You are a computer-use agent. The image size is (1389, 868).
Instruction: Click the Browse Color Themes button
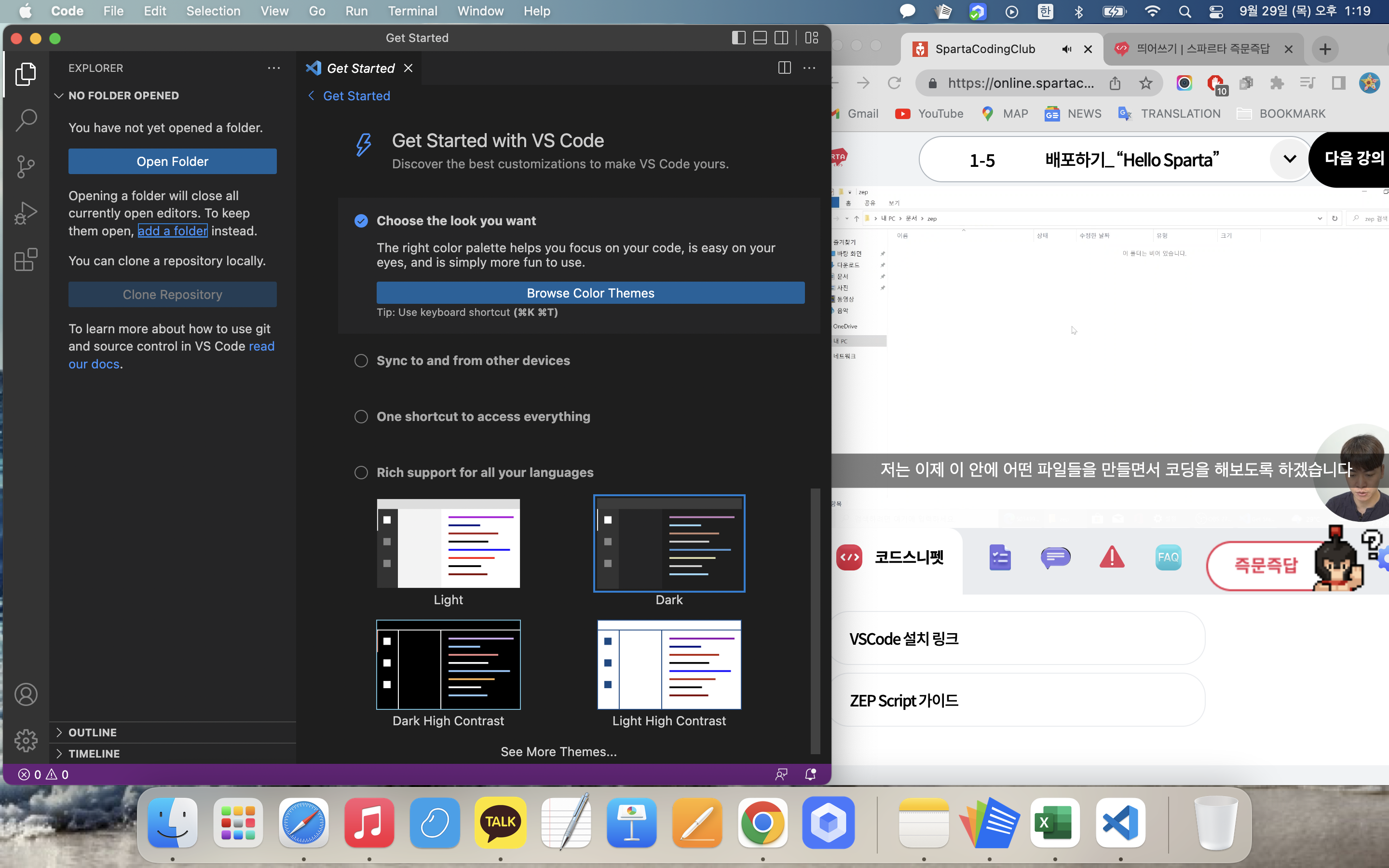coord(590,293)
